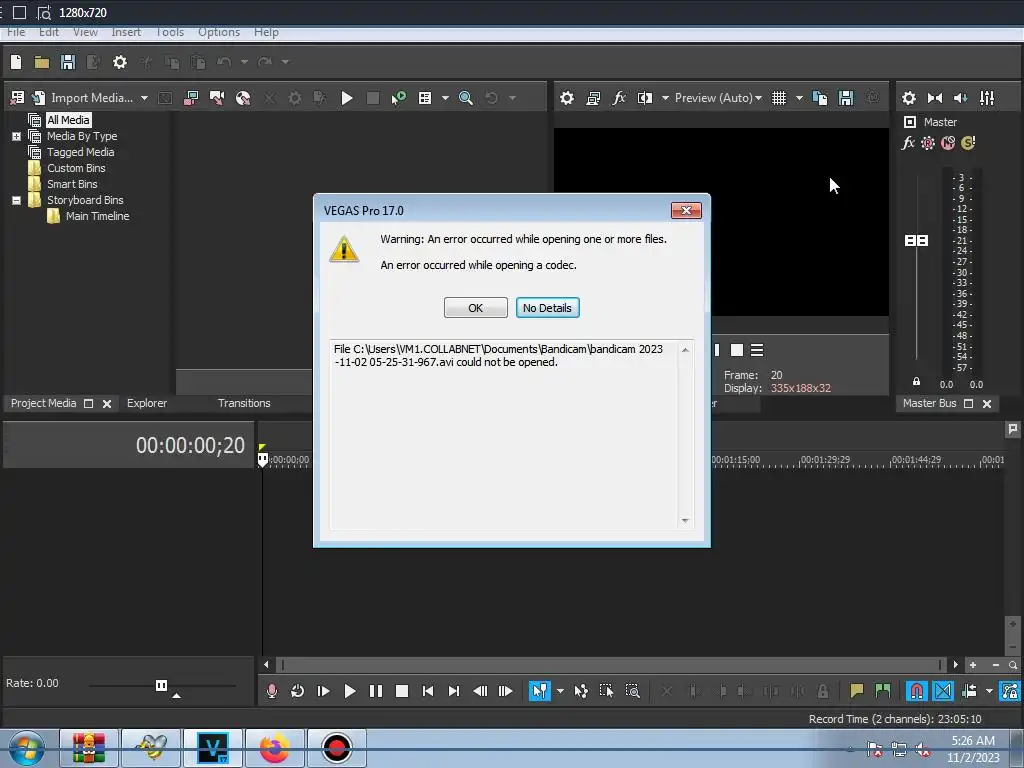Expand the Media By Type node
The width and height of the screenshot is (1024, 768).
[x=16, y=136]
